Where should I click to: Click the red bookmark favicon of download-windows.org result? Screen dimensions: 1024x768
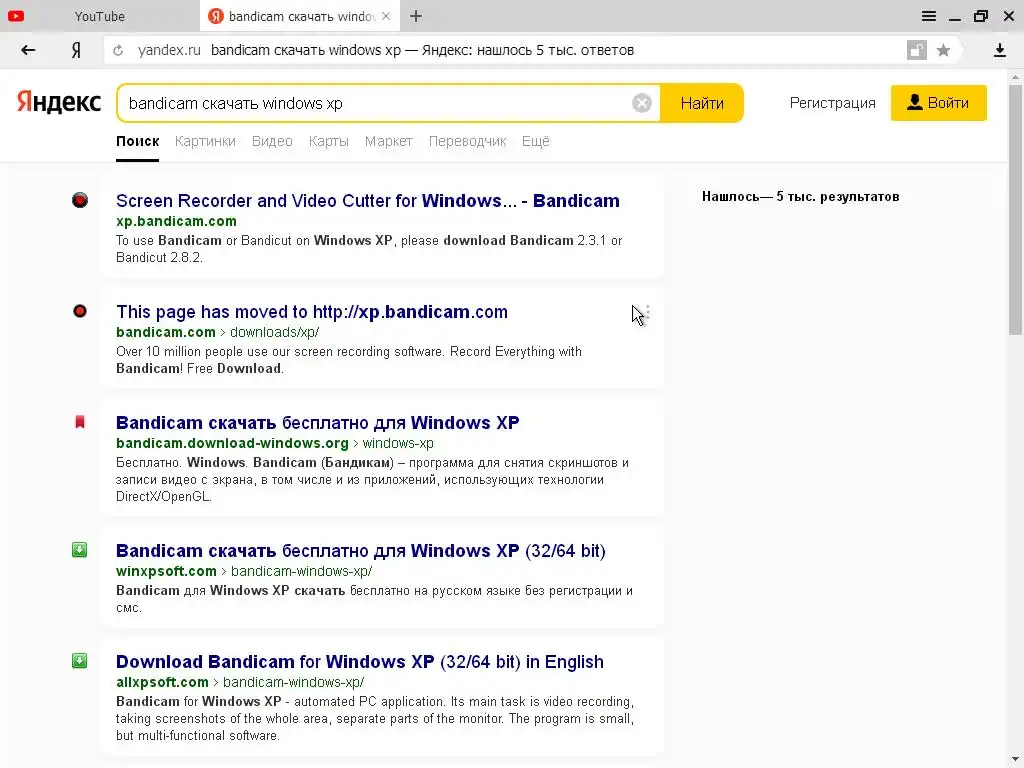pos(80,422)
